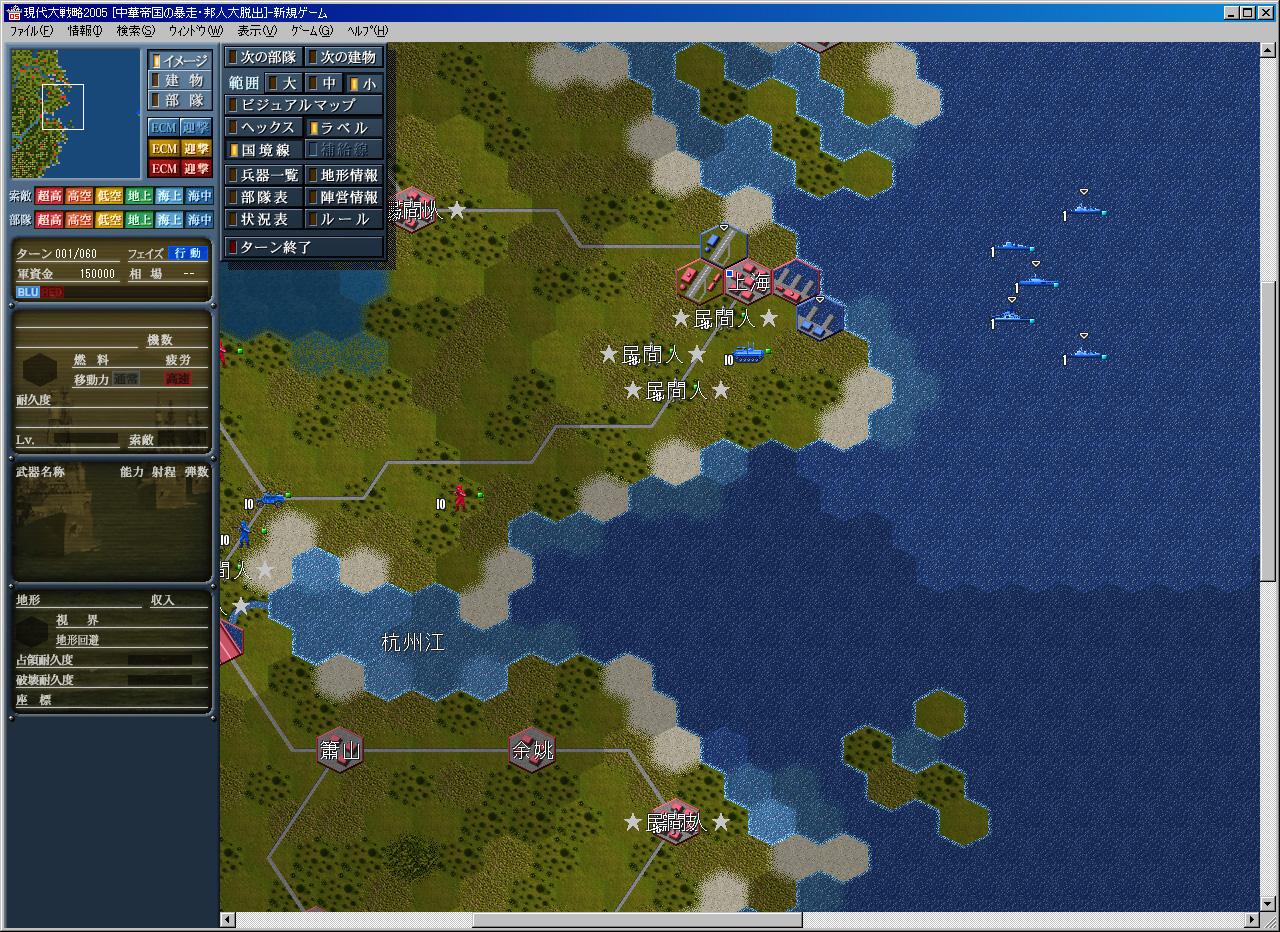This screenshot has height=932, width=1280.
Task: Set range (範囲) to 小
Action: click(x=364, y=83)
